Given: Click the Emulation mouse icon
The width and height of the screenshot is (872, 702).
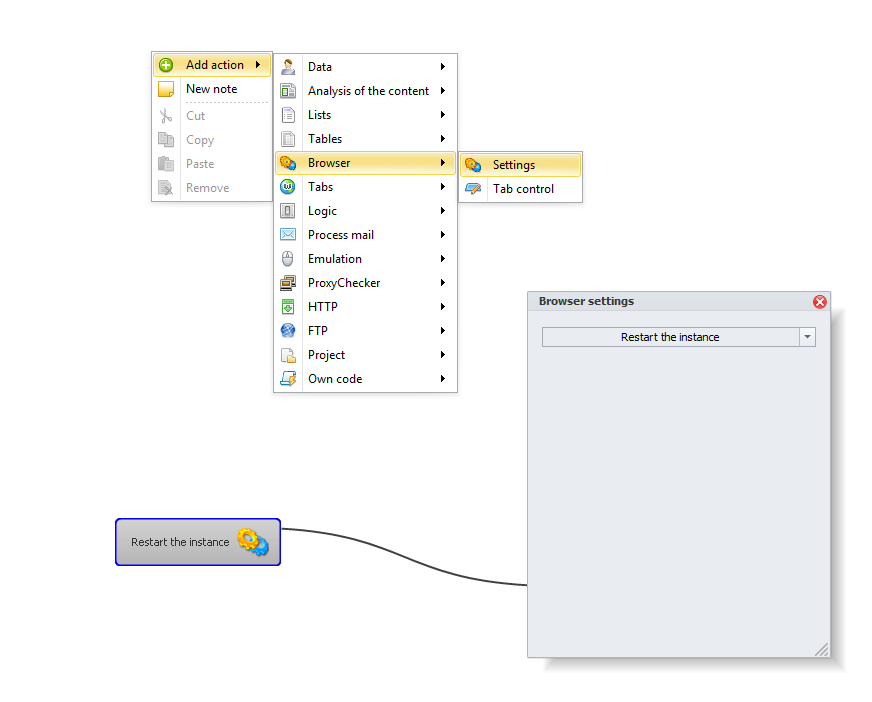Looking at the screenshot, I should (x=288, y=259).
